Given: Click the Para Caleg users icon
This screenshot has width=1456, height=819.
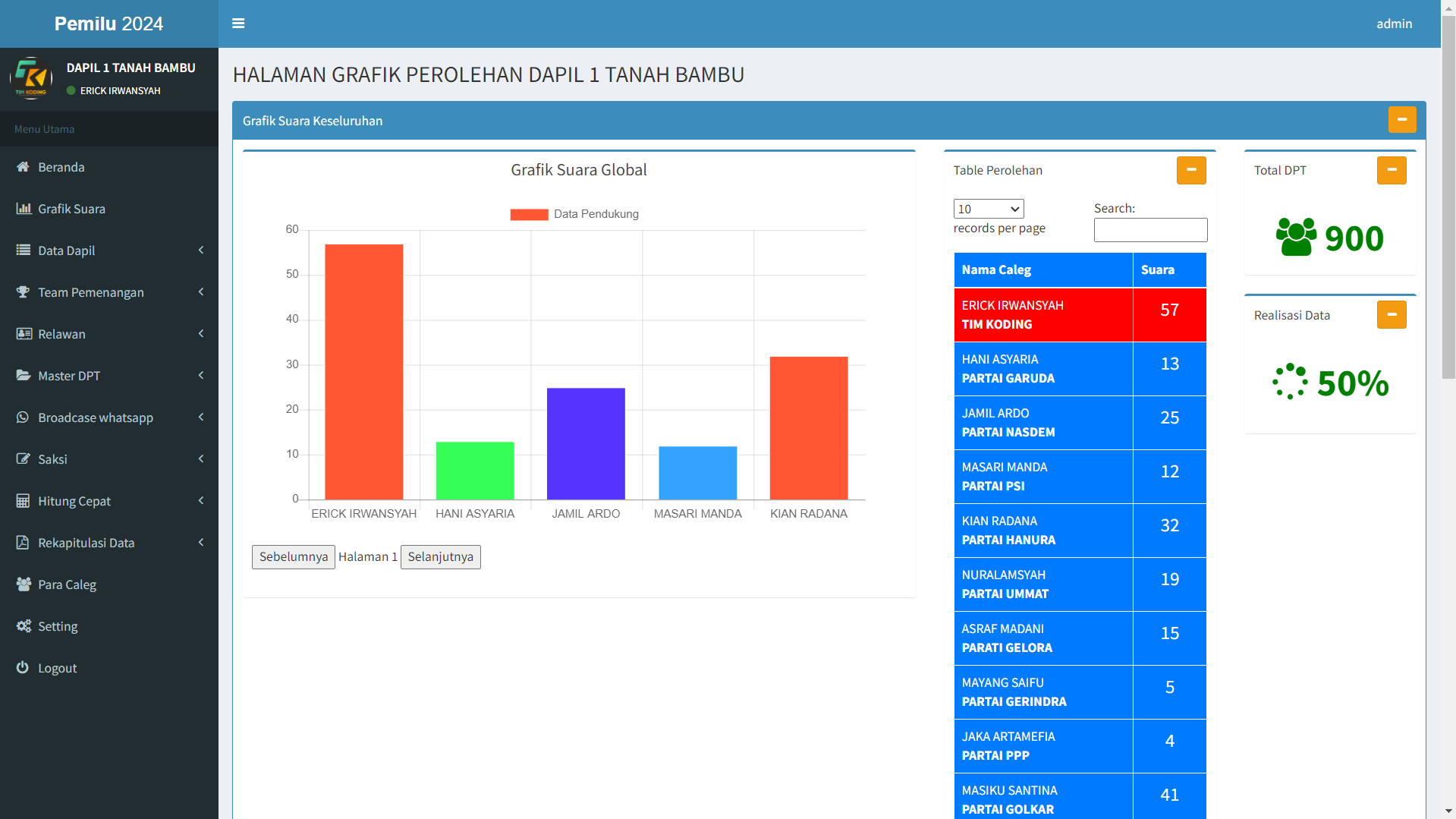Looking at the screenshot, I should pyautogui.click(x=24, y=584).
